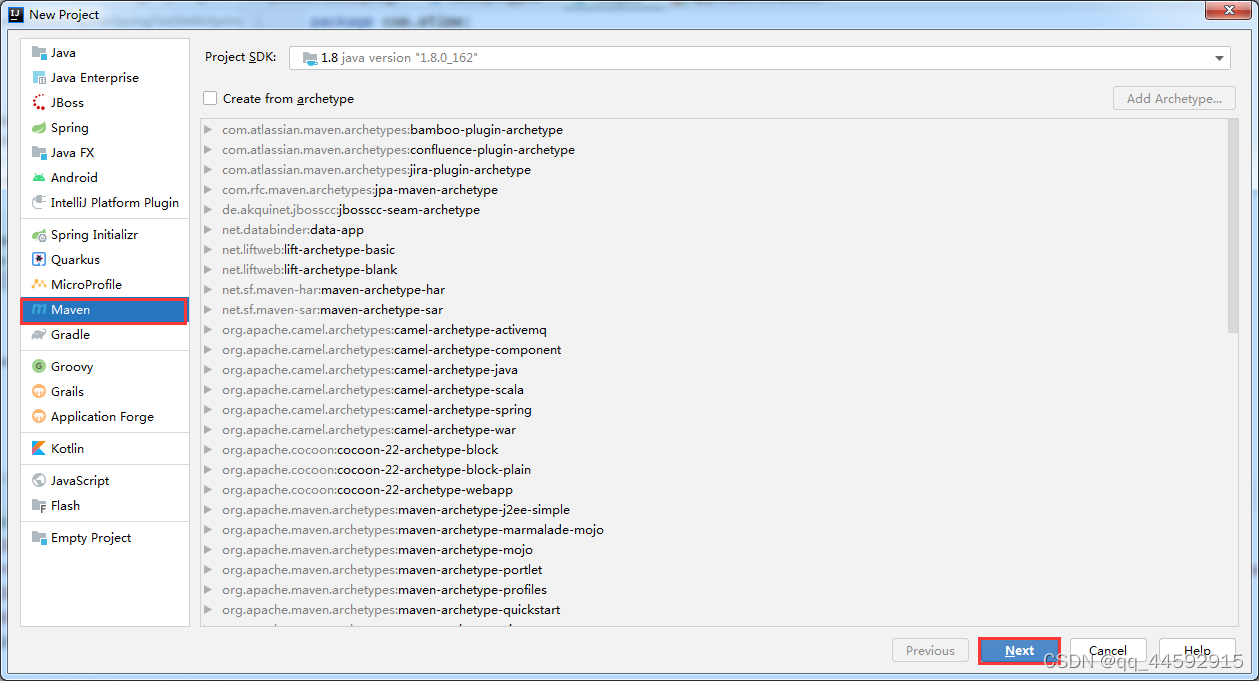
Task: Select maven-archetype-har entry
Action: [333, 290]
